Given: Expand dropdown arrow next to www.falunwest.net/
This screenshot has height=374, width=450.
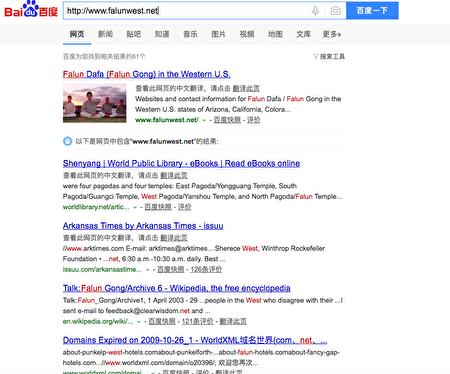Looking at the screenshot, I should pyautogui.click(x=204, y=120).
